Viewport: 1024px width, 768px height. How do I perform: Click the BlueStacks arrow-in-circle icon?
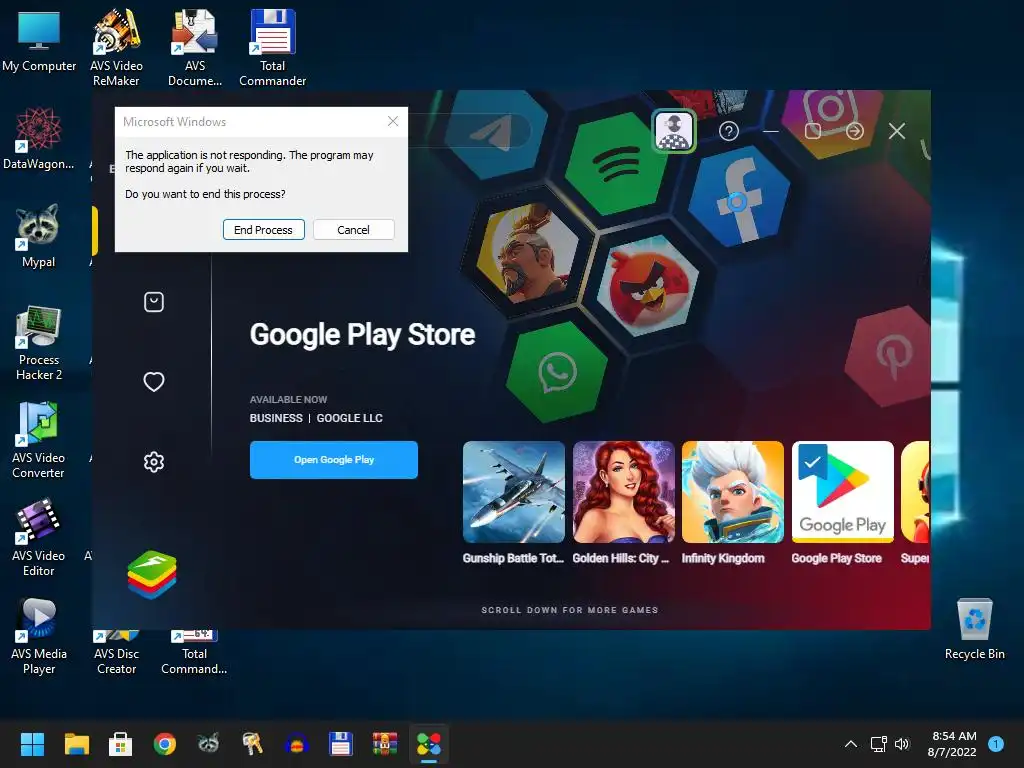(855, 131)
